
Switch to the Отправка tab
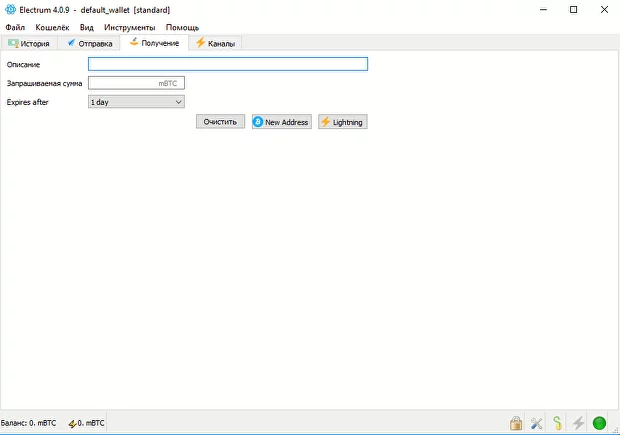(89, 43)
